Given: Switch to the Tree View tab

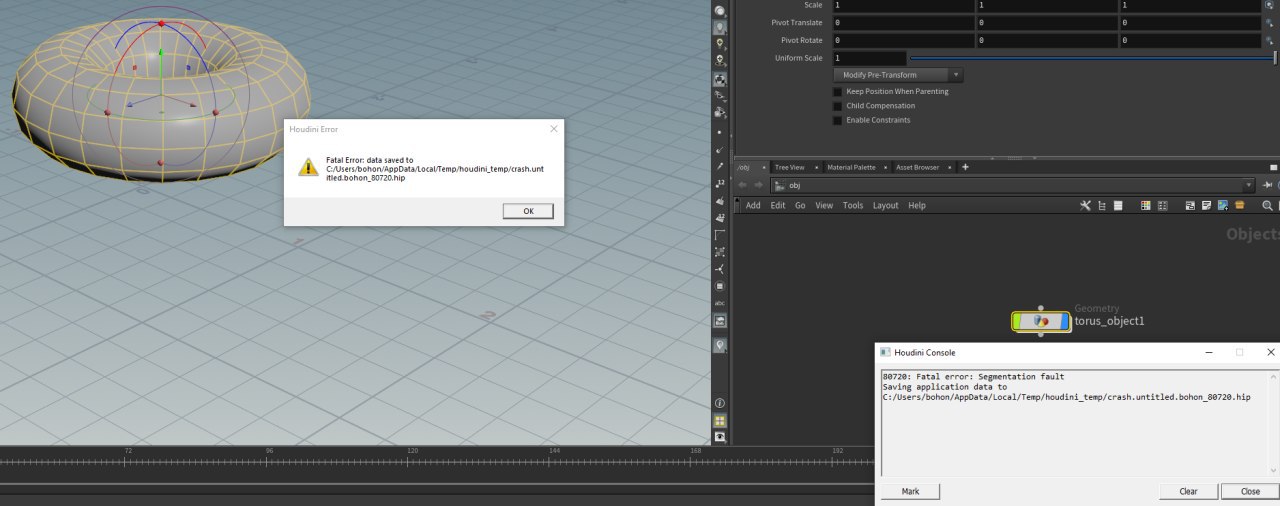Looking at the screenshot, I should coord(790,167).
